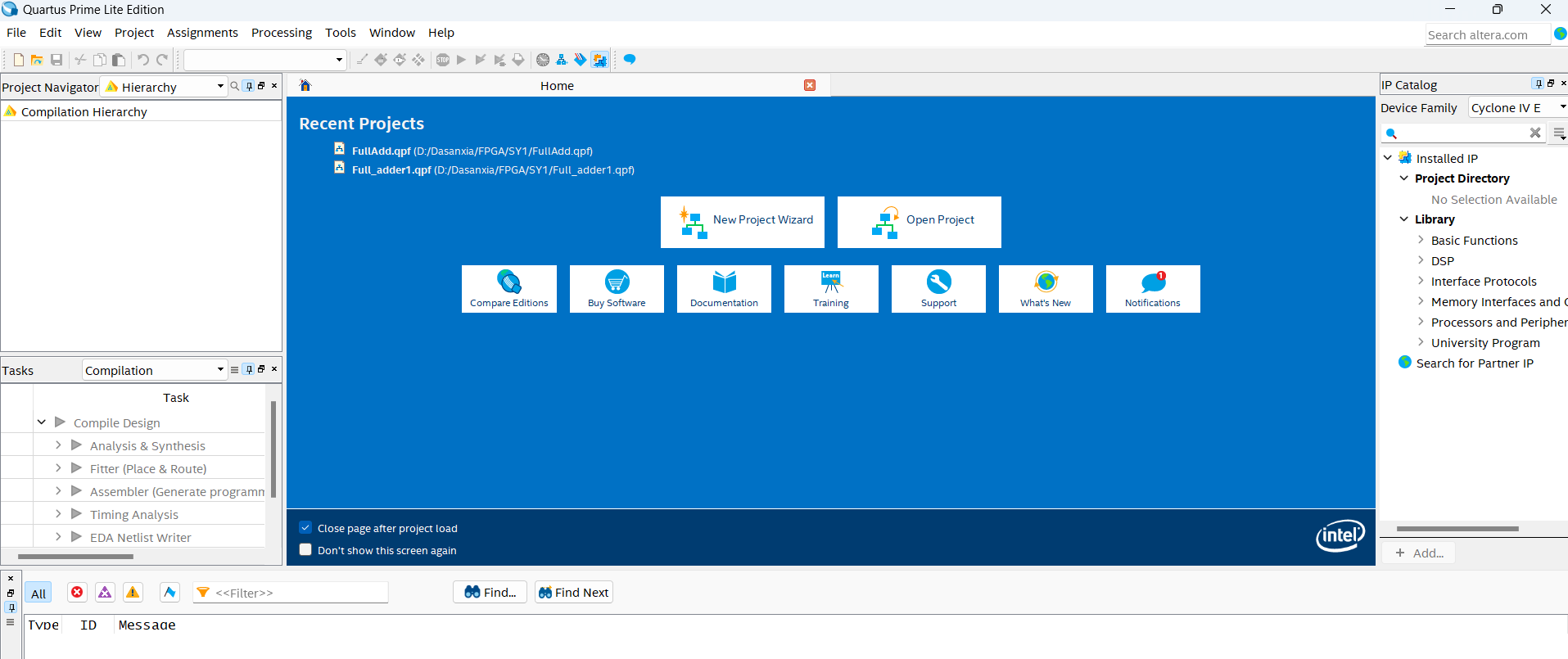1568x659 pixels.
Task: Click the Cut scissors toolbar icon
Action: pos(80,60)
